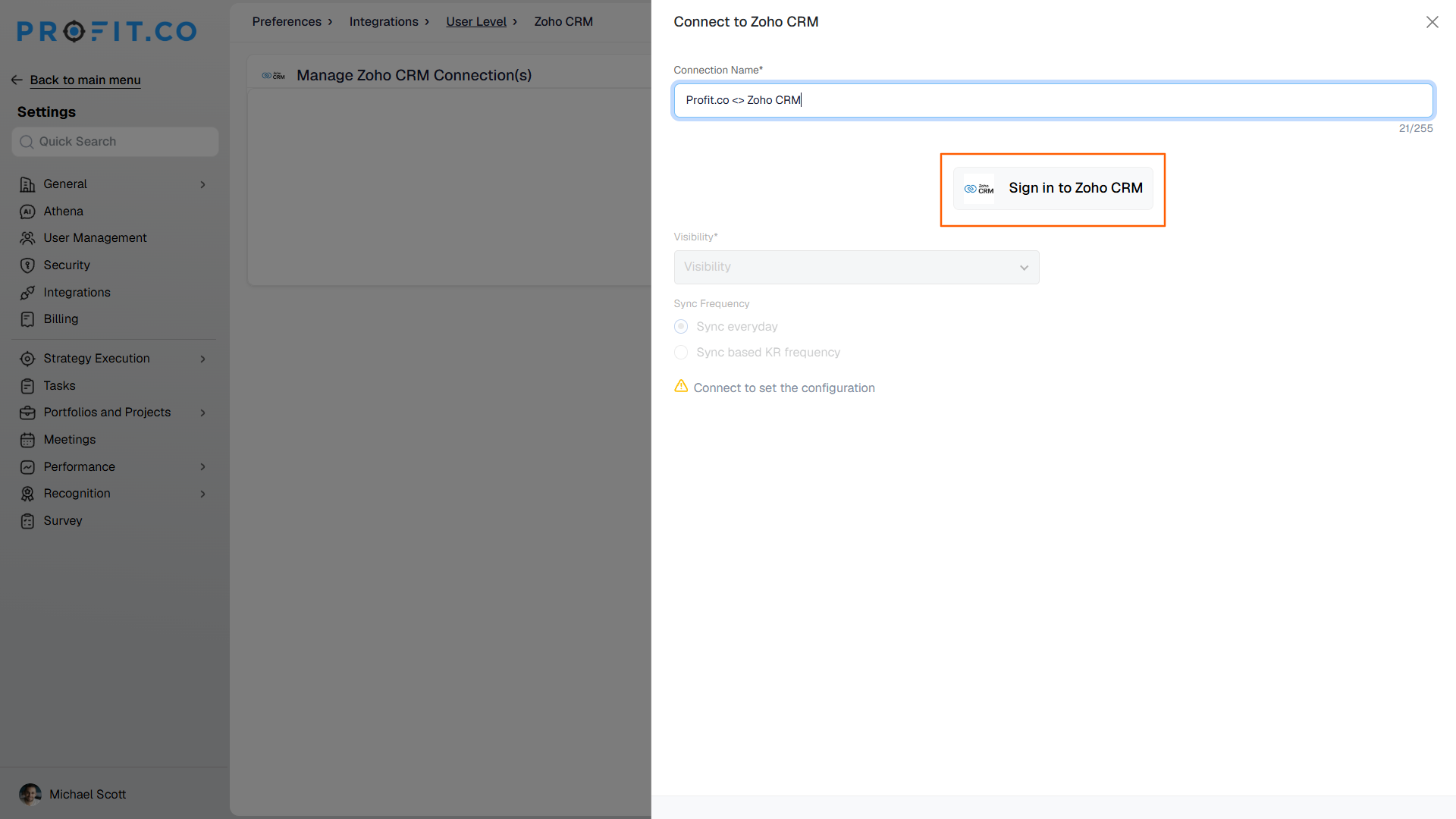Click the User Level breadcrumb link
The image size is (1456, 819).
pos(476,21)
